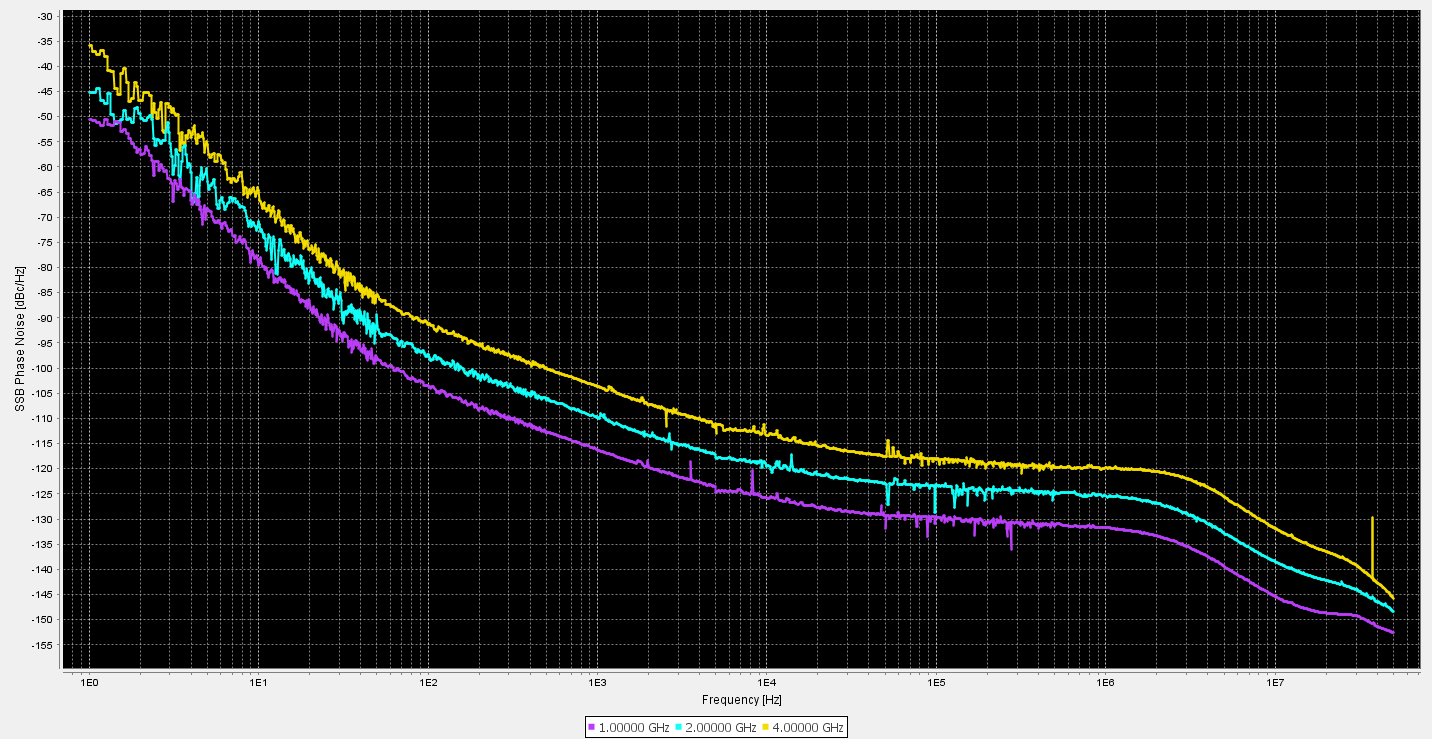Select the 1.00000 GHz legend label
The image size is (1432, 739).
coord(634,728)
